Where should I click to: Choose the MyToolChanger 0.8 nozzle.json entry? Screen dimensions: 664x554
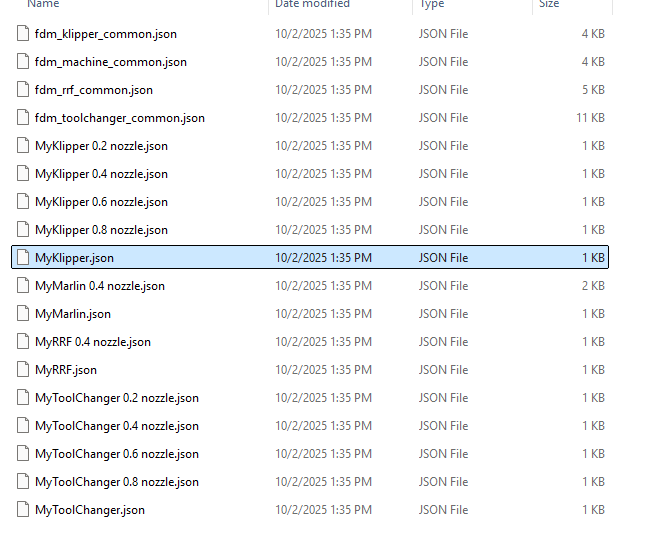point(117,482)
